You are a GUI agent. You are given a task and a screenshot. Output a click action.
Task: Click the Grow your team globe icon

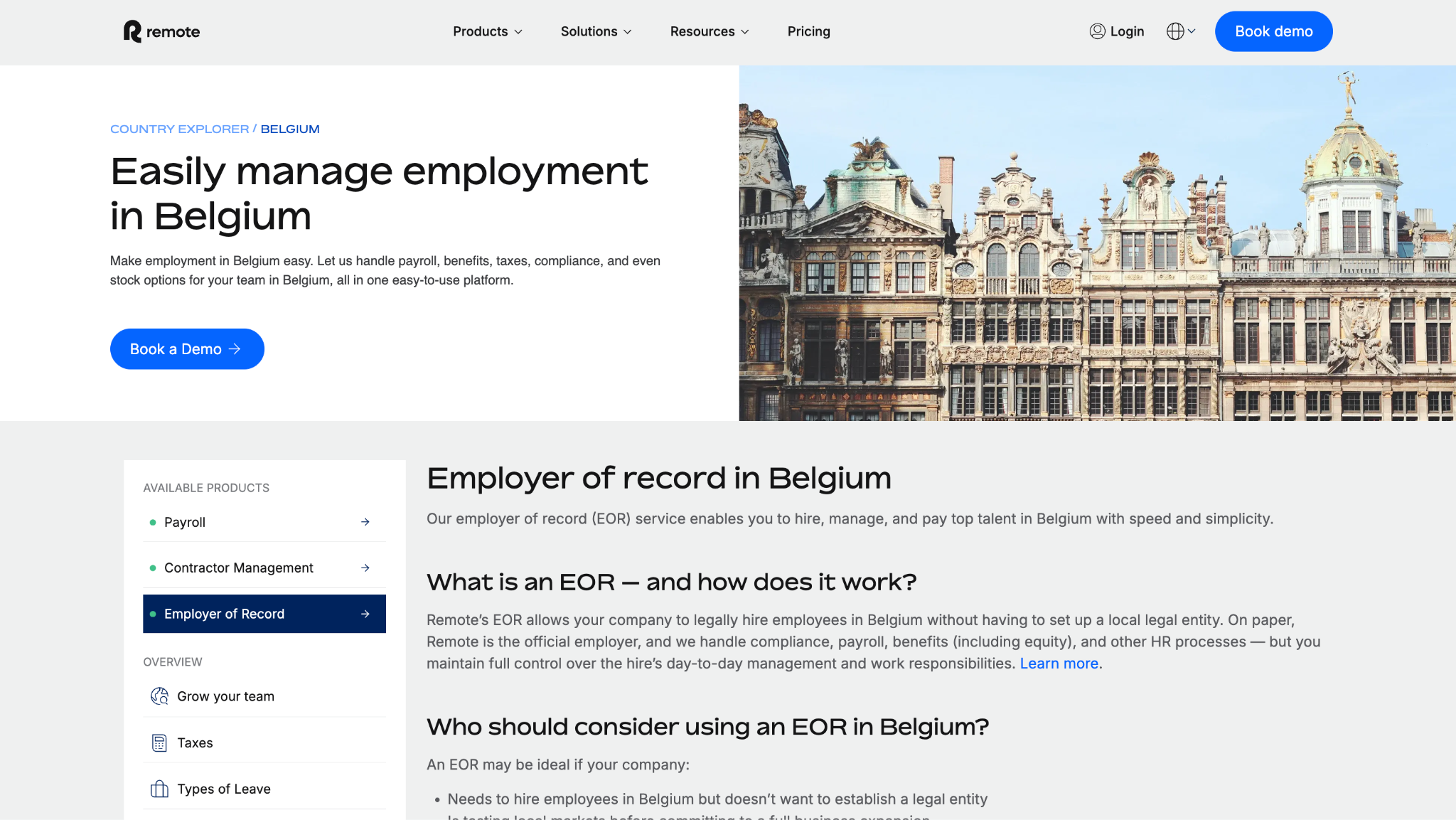point(159,696)
